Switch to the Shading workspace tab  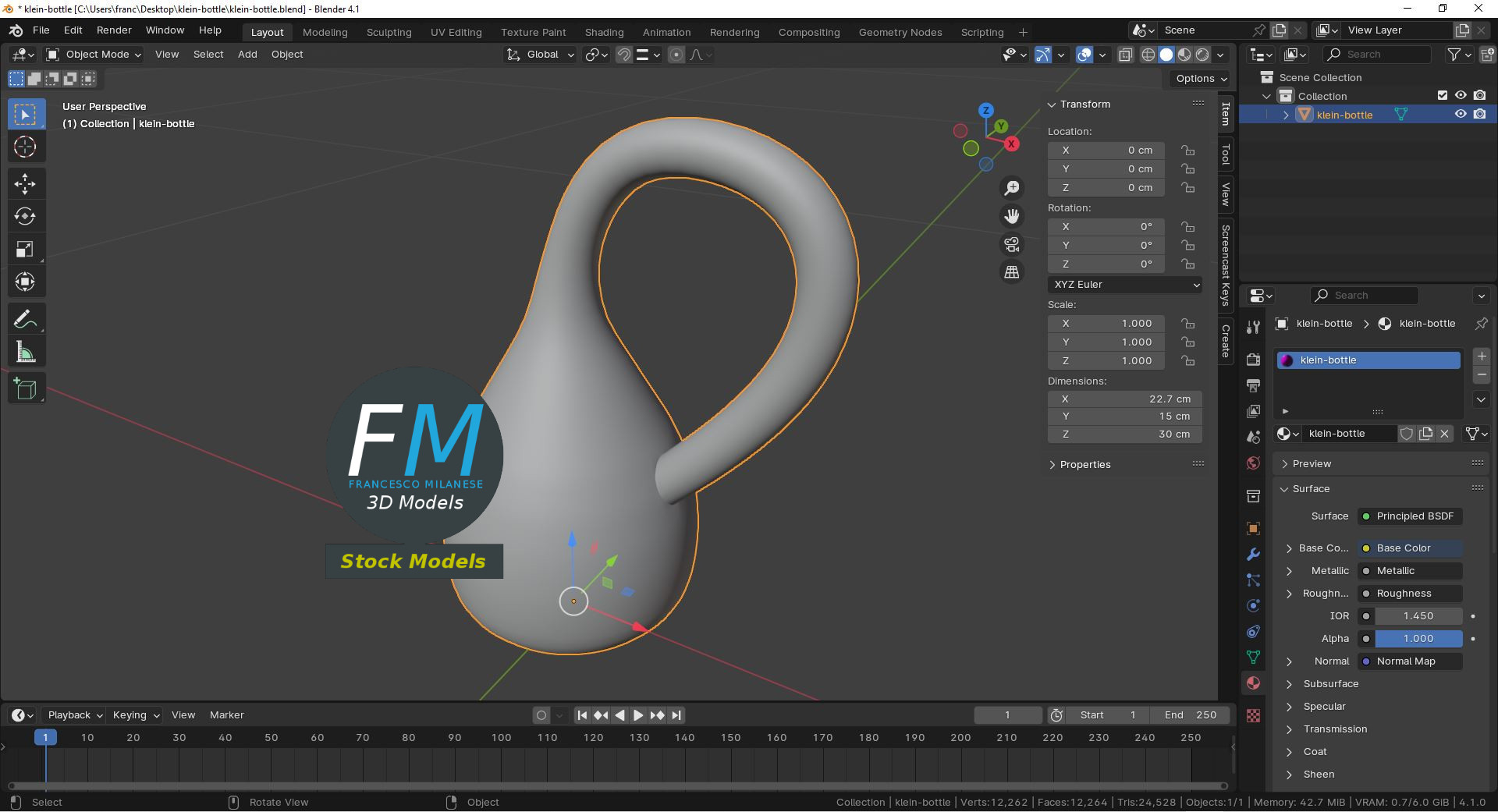click(x=604, y=33)
